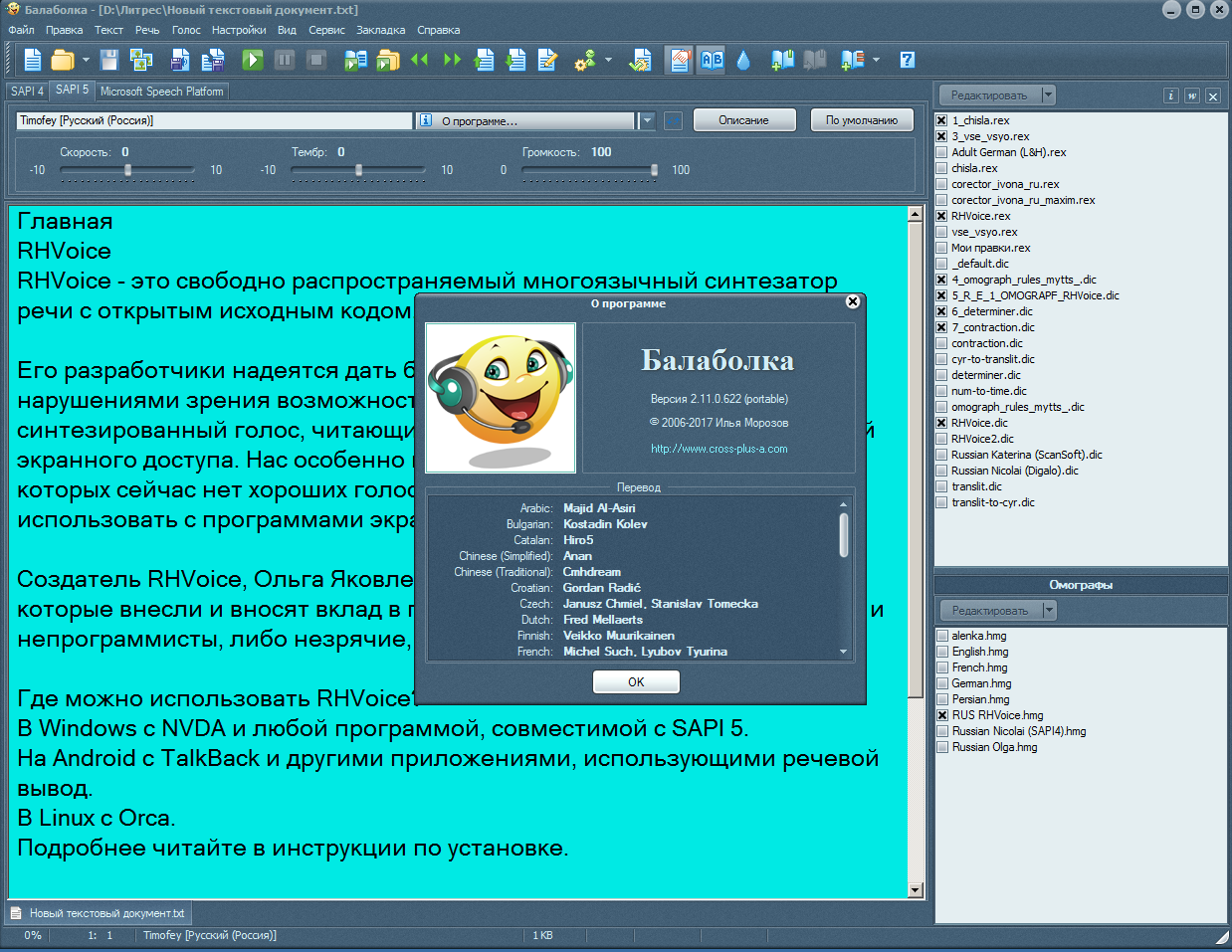Viewport: 1232px width, 952px height.
Task: Open the dropdown arrow beside the gears icon
Action: pyautogui.click(x=608, y=60)
